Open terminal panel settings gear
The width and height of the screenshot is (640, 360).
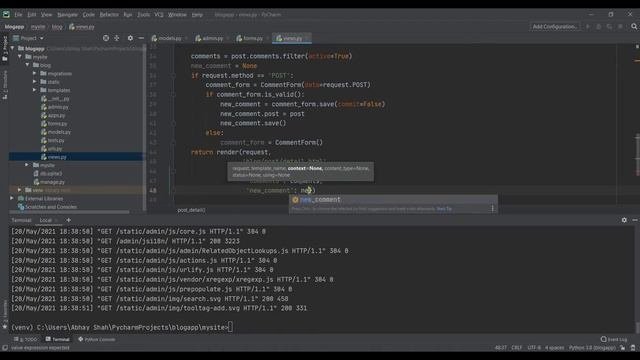624,220
